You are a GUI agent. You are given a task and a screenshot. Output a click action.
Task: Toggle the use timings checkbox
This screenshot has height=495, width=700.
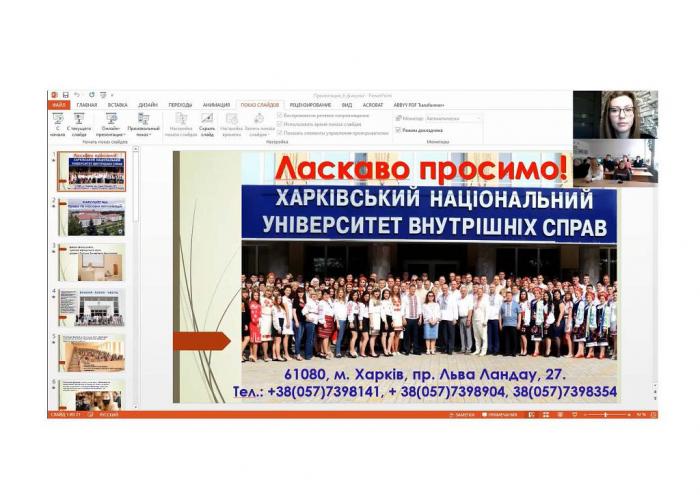280,124
